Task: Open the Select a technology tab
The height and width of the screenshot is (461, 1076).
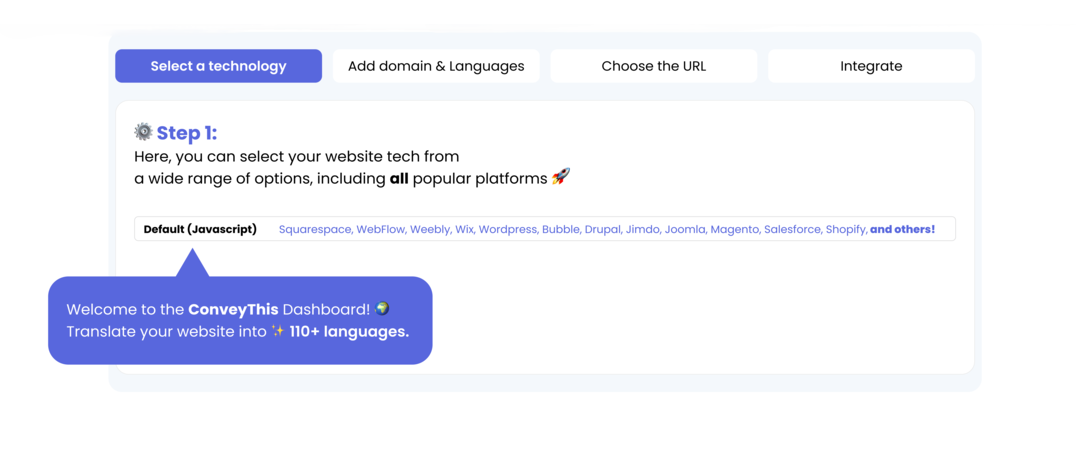Action: click(218, 66)
